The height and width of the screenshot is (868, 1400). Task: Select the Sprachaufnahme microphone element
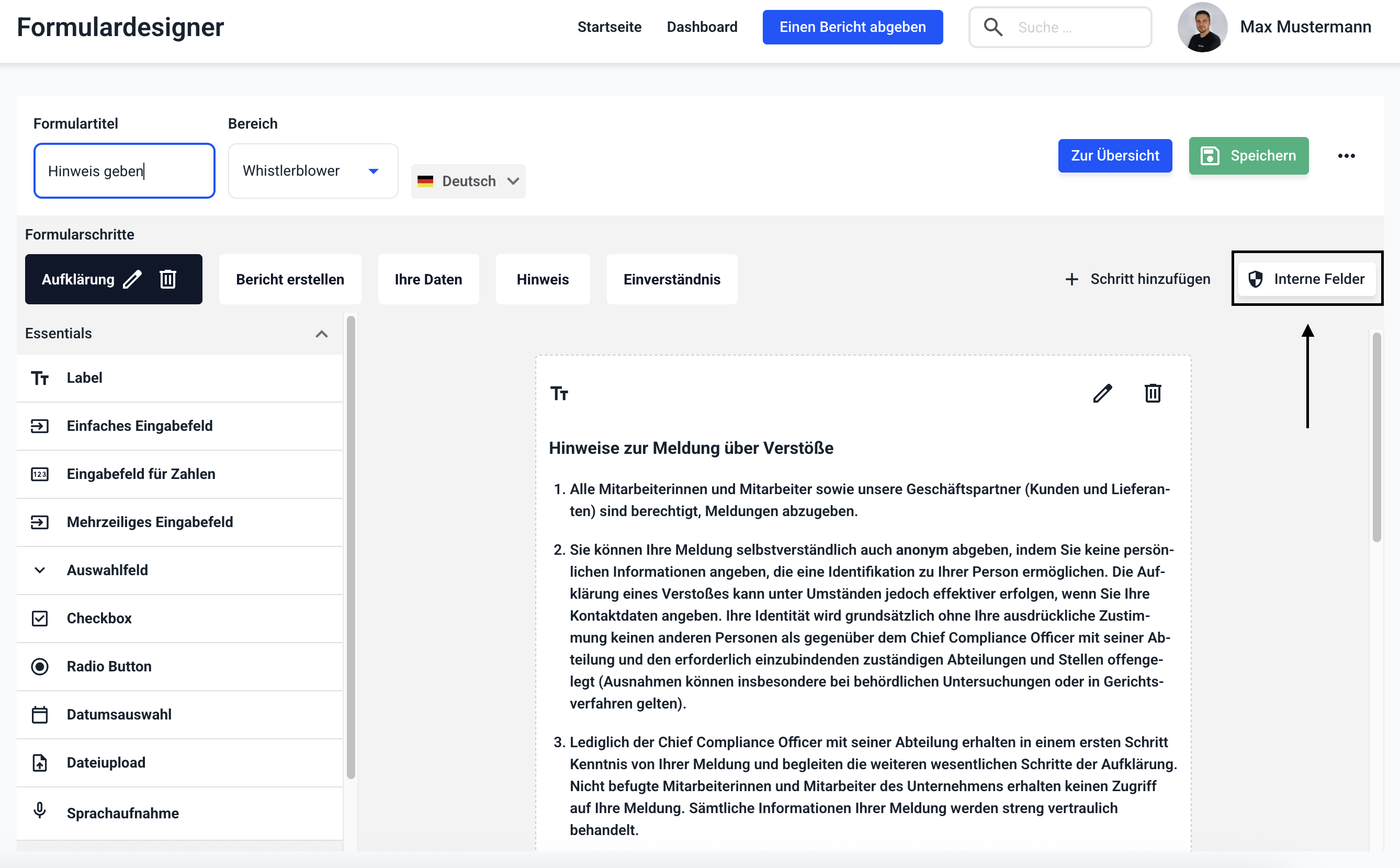(122, 813)
